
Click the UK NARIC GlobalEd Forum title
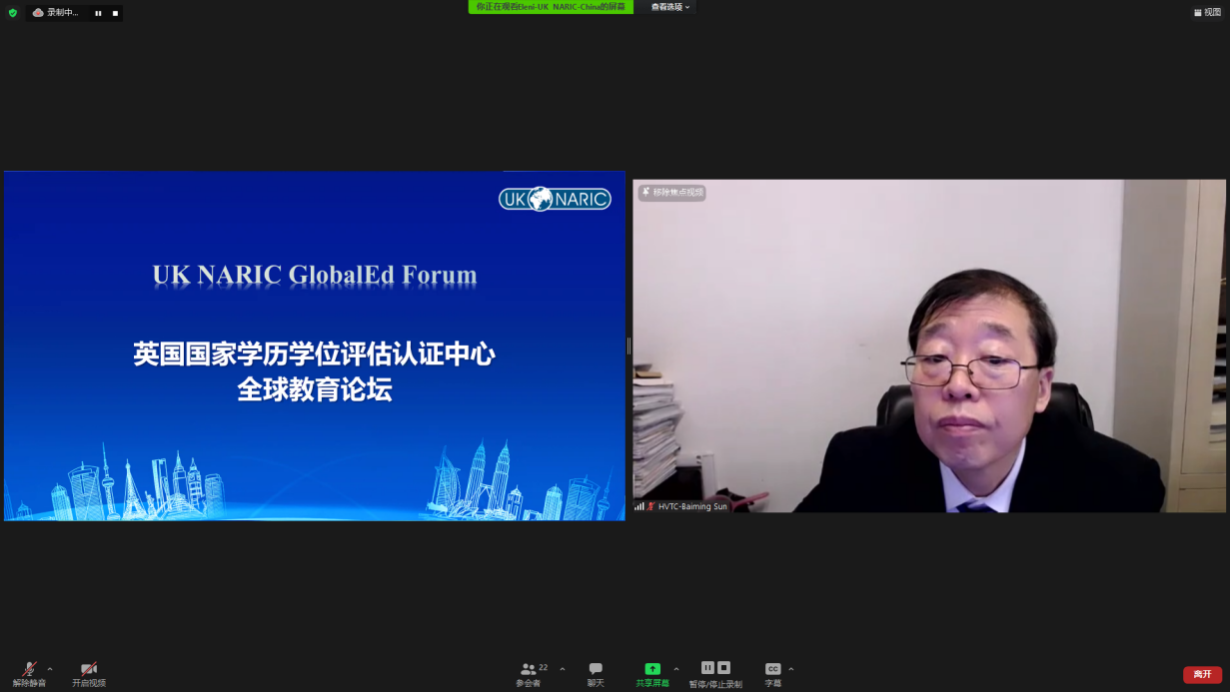tap(315, 275)
